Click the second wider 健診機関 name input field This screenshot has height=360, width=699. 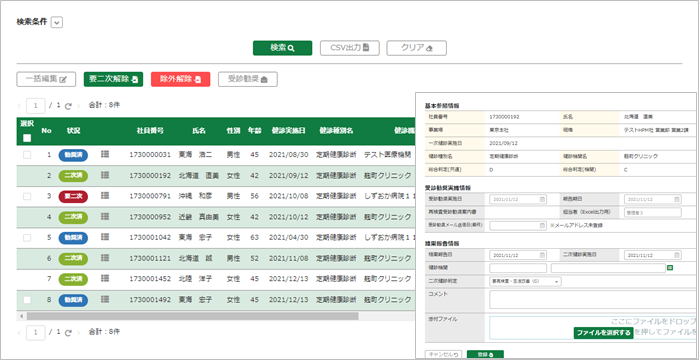(x=608, y=268)
